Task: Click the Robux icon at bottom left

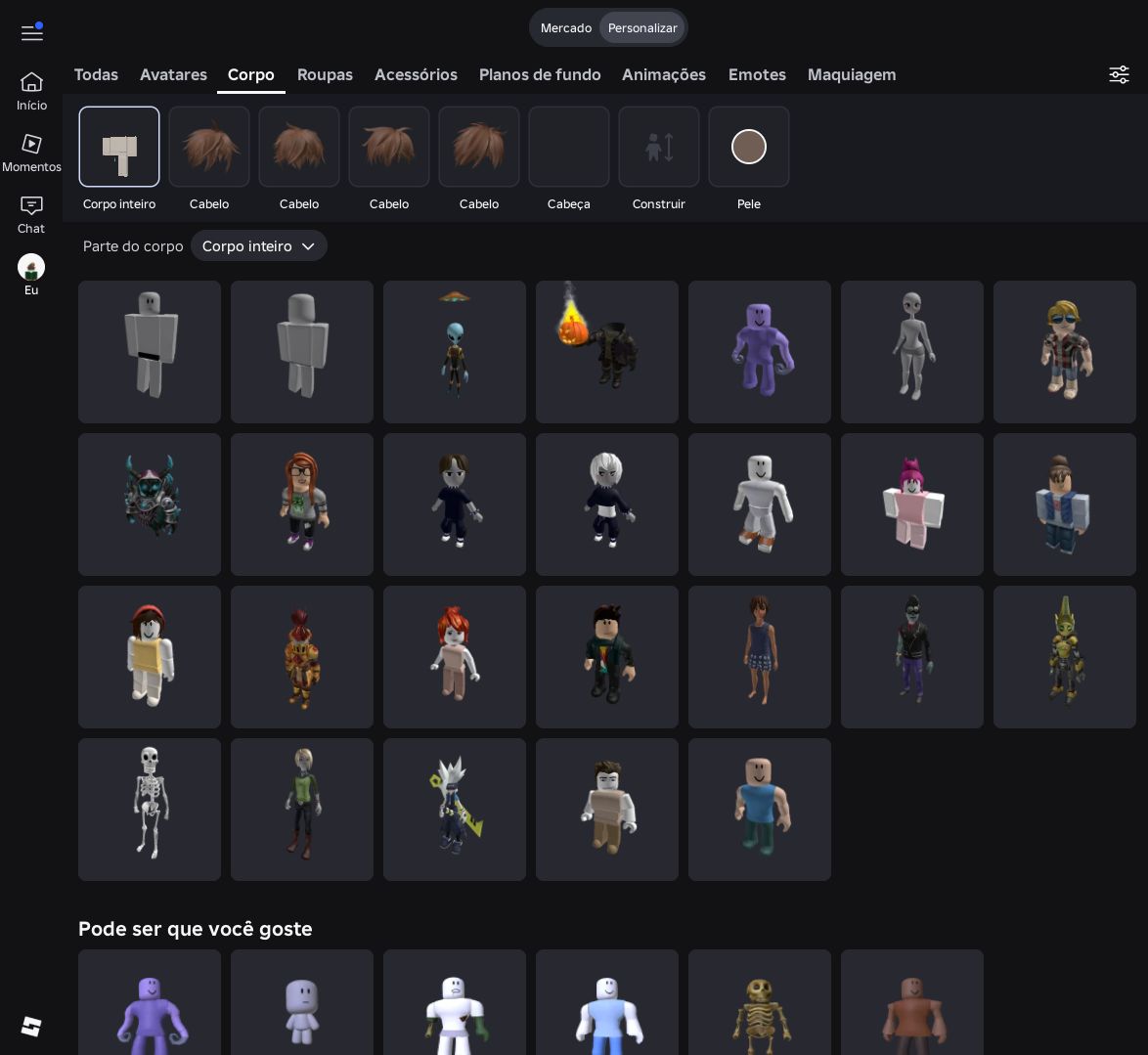Action: point(31,1026)
